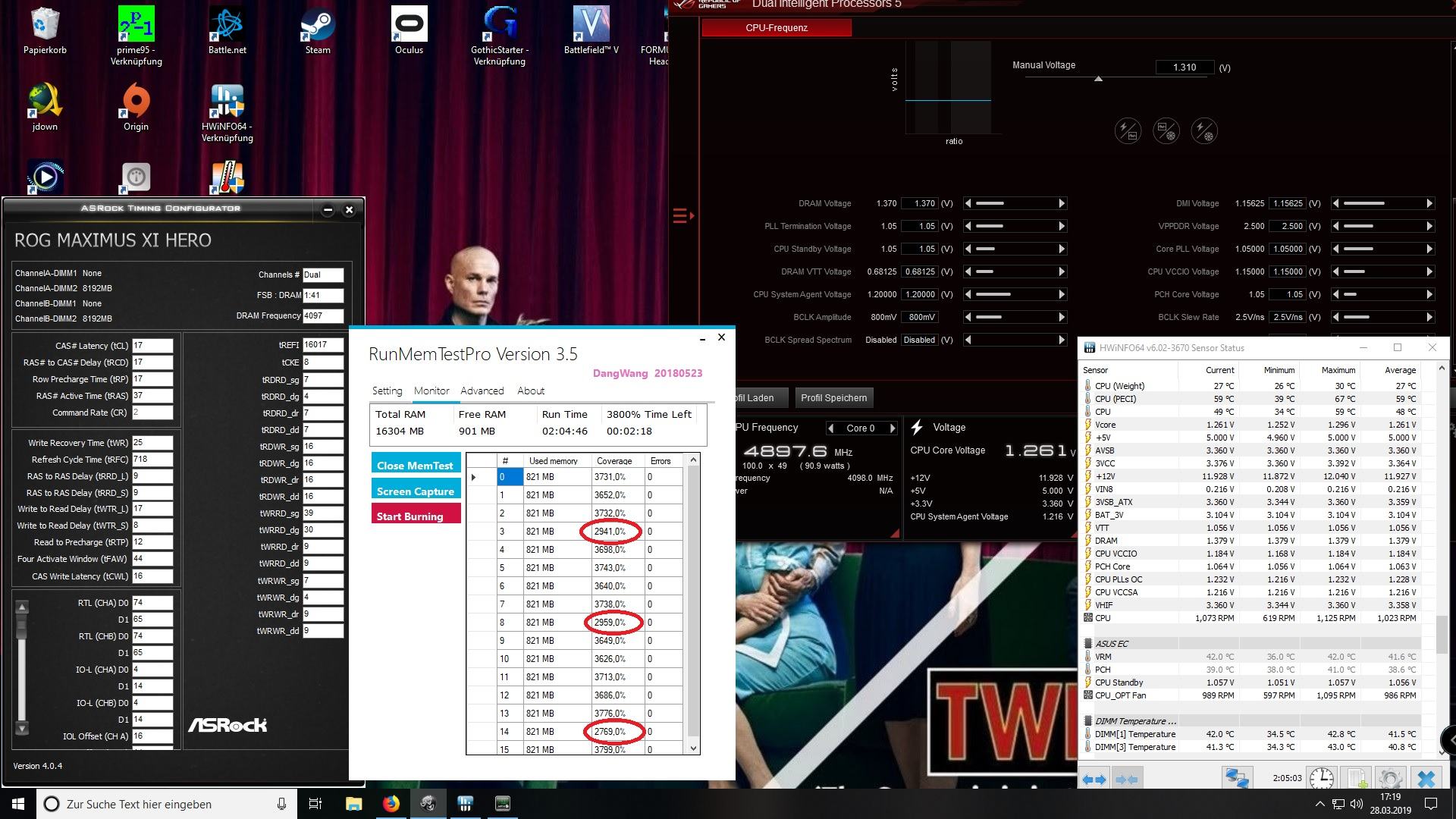Click HWiNFO collapse-columns inward arrows icon
1456x819 pixels.
tap(1127, 780)
